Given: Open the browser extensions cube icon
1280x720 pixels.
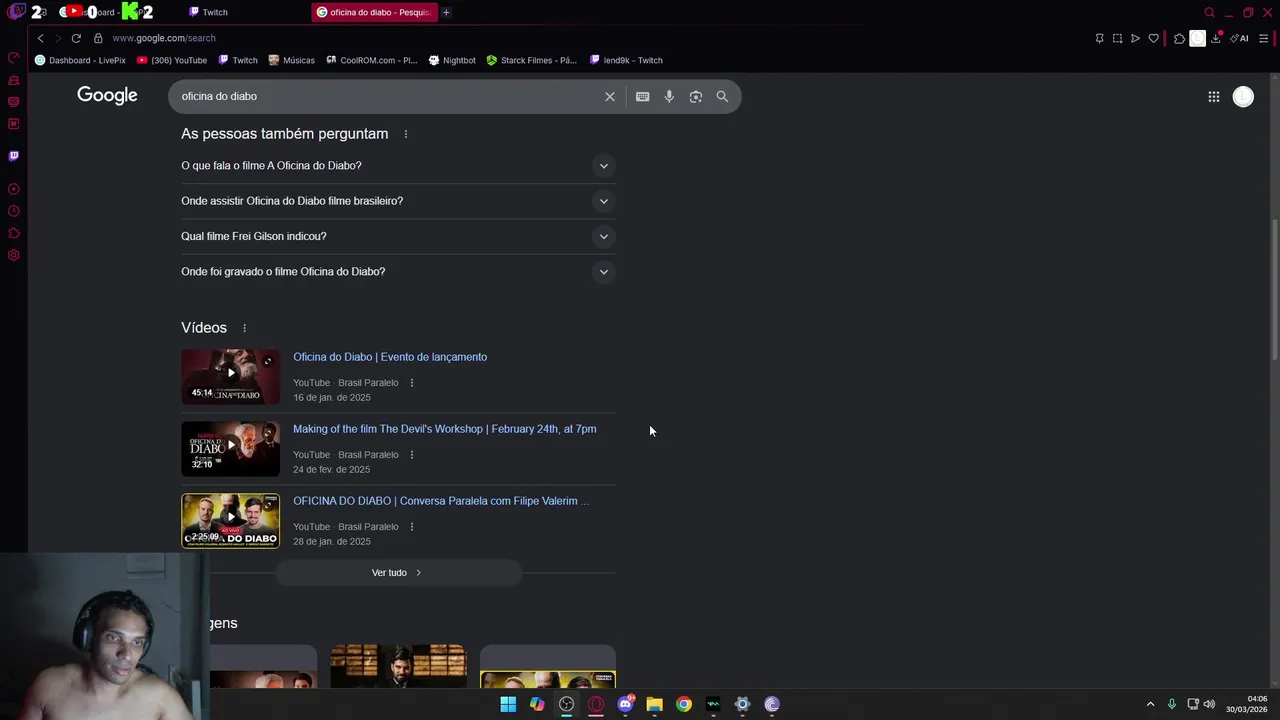Looking at the screenshot, I should pos(1179,38).
